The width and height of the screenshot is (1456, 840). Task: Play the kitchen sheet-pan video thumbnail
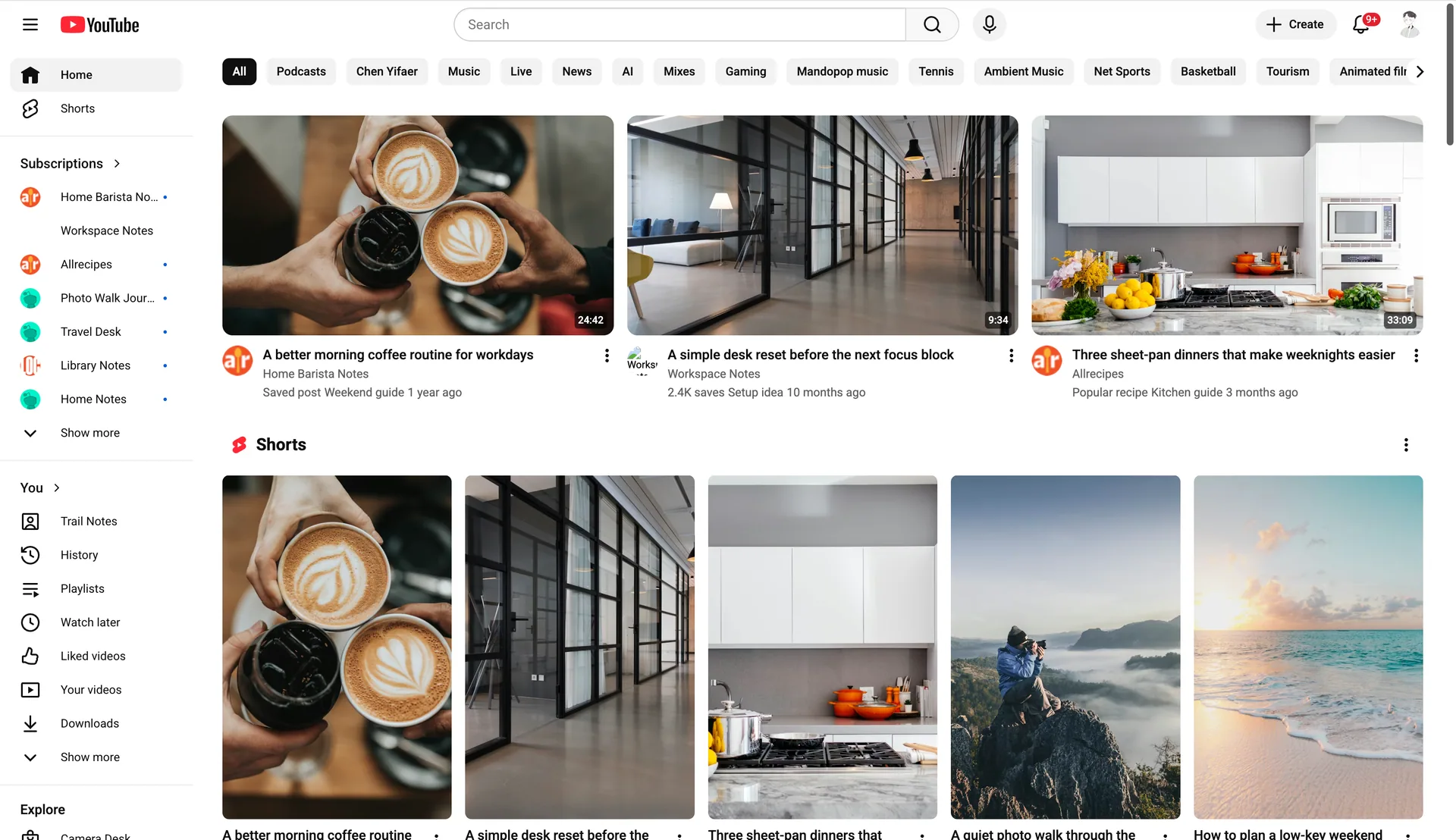click(1227, 225)
